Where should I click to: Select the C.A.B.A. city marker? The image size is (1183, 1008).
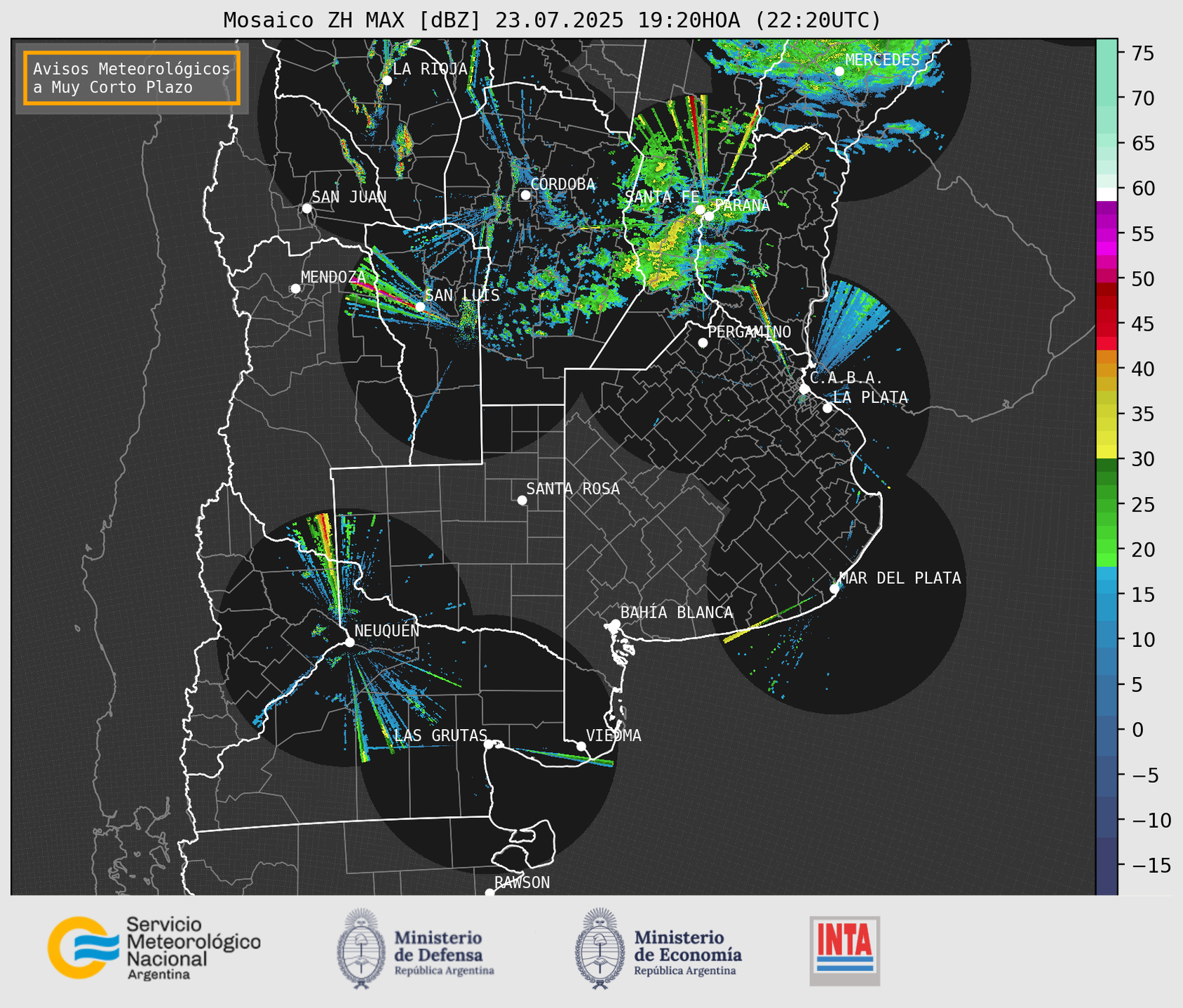804,388
